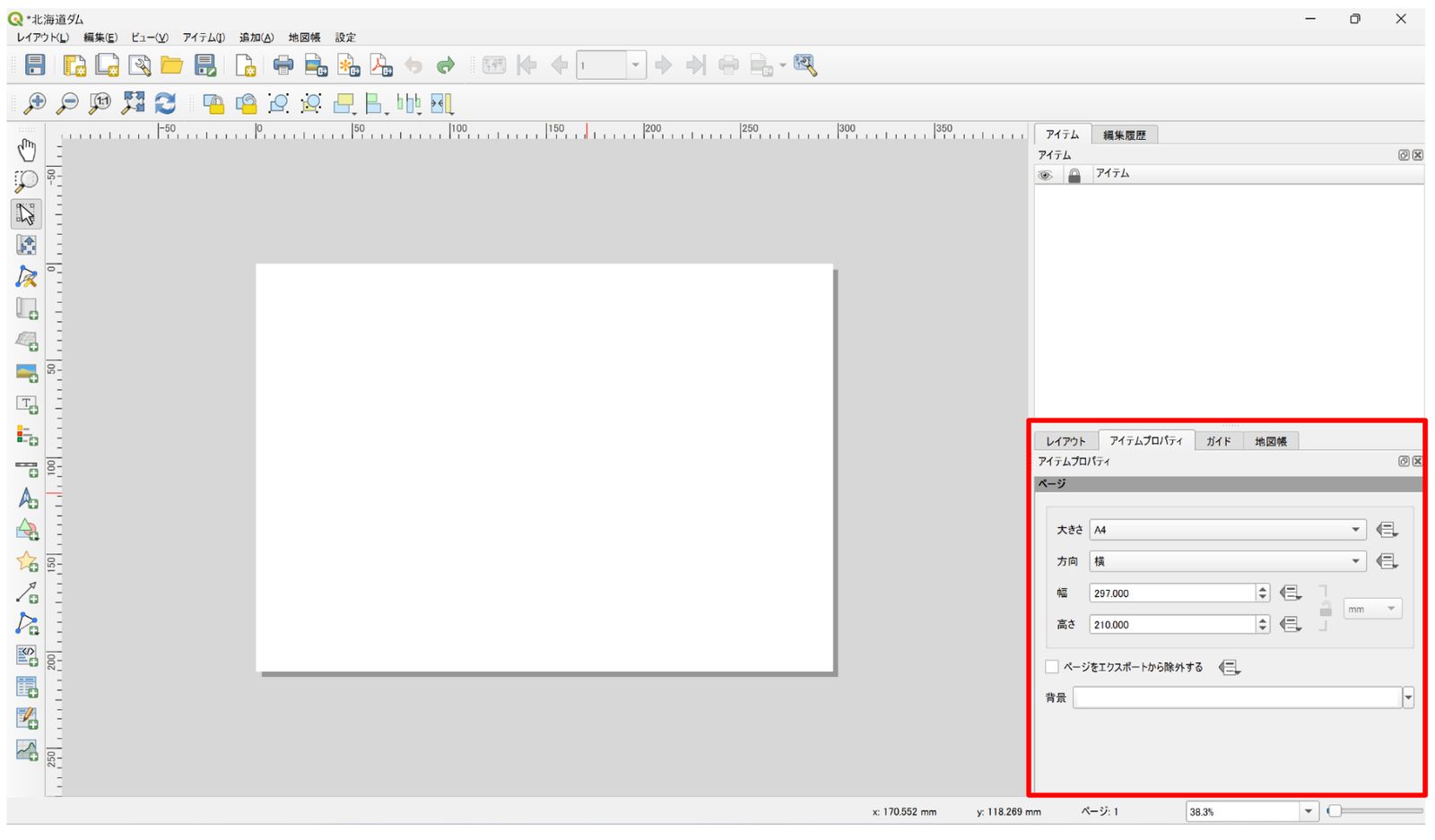Click the Add Picture tool
Viewport: 1435px width, 840px height.
point(27,372)
